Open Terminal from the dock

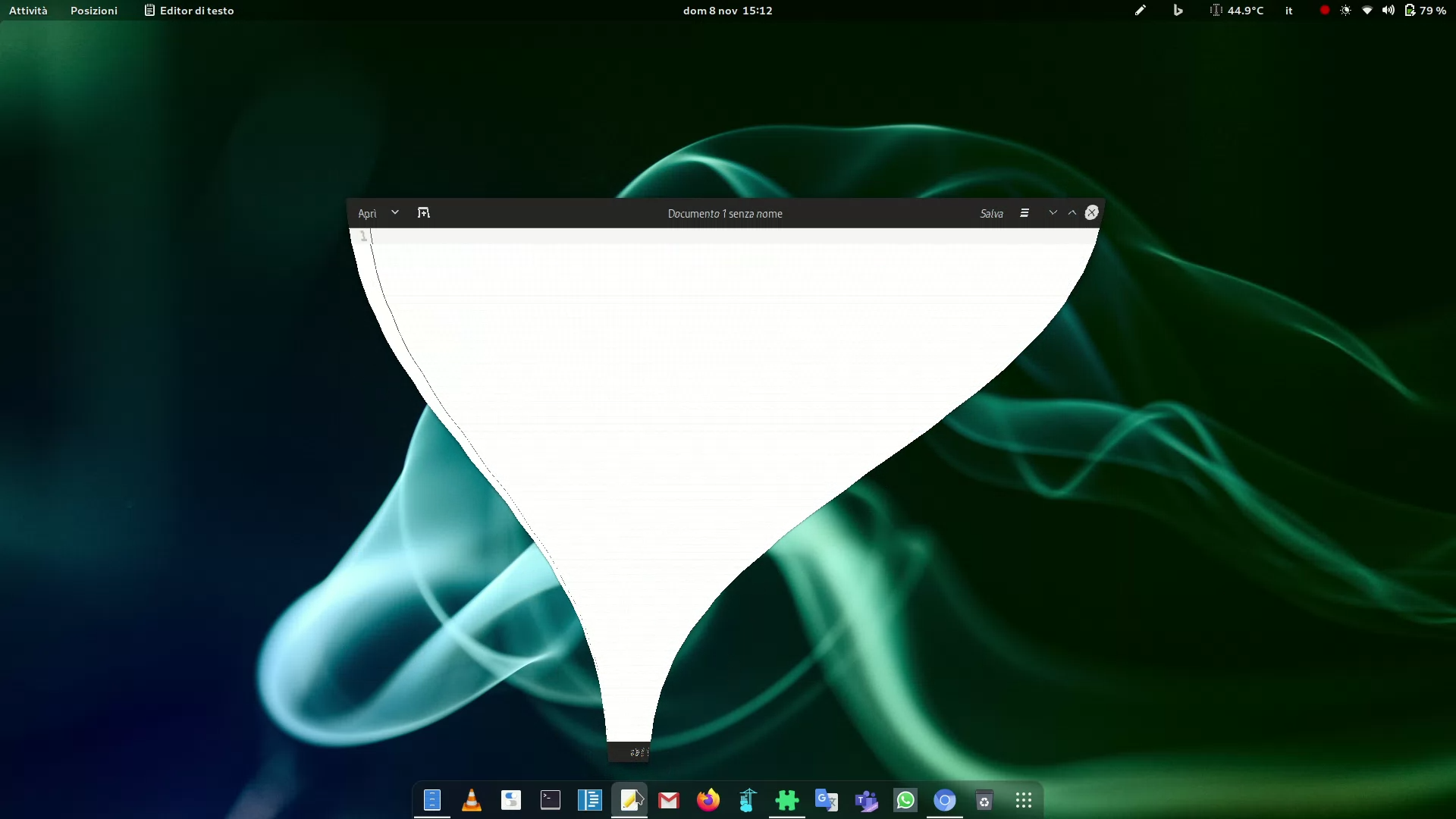click(x=551, y=800)
